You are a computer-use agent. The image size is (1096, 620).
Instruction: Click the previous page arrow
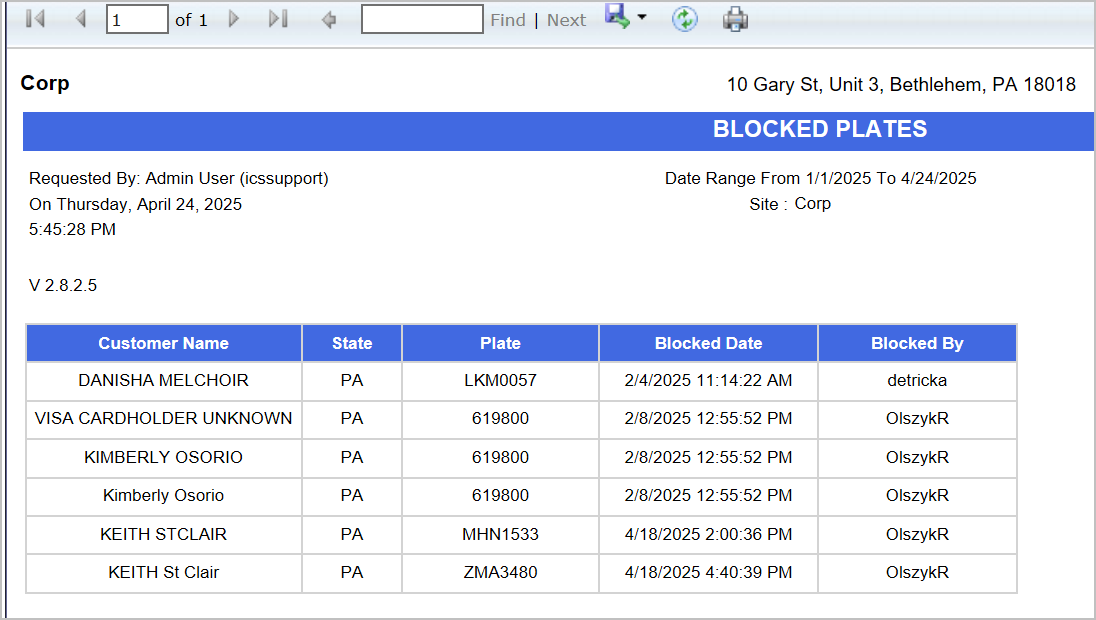81,19
